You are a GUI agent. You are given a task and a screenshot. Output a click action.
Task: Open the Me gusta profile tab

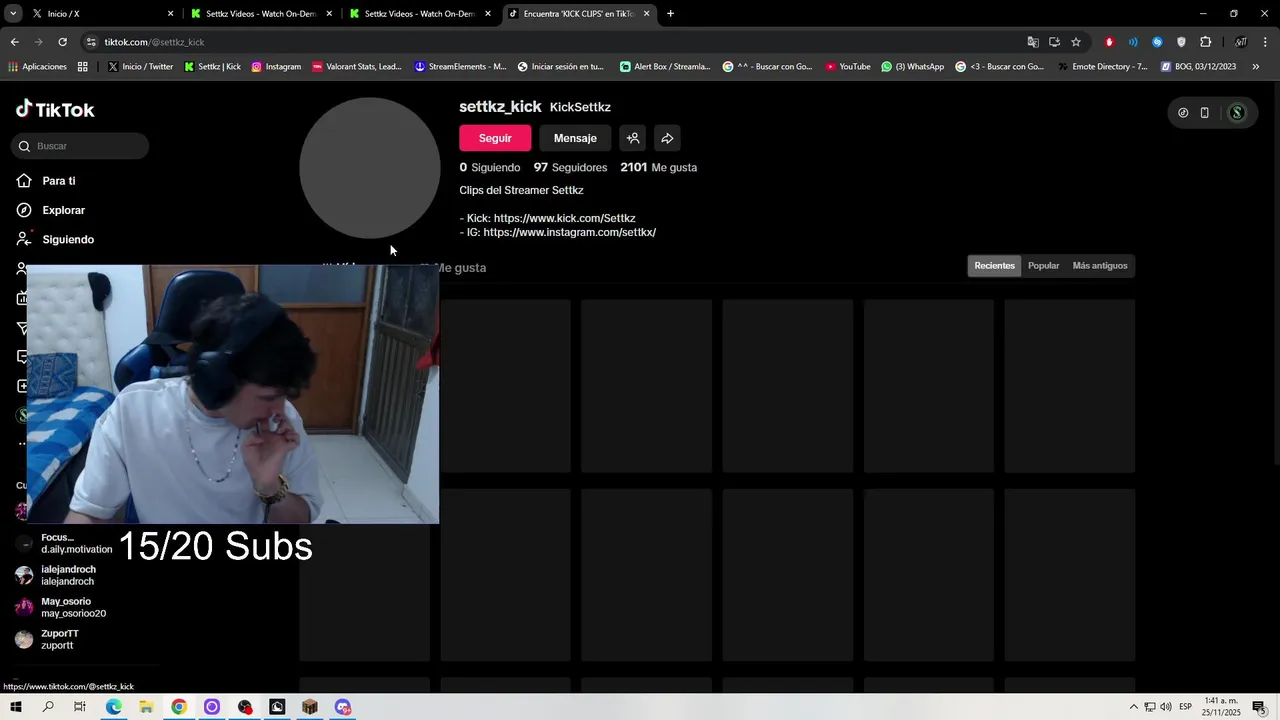click(x=463, y=268)
